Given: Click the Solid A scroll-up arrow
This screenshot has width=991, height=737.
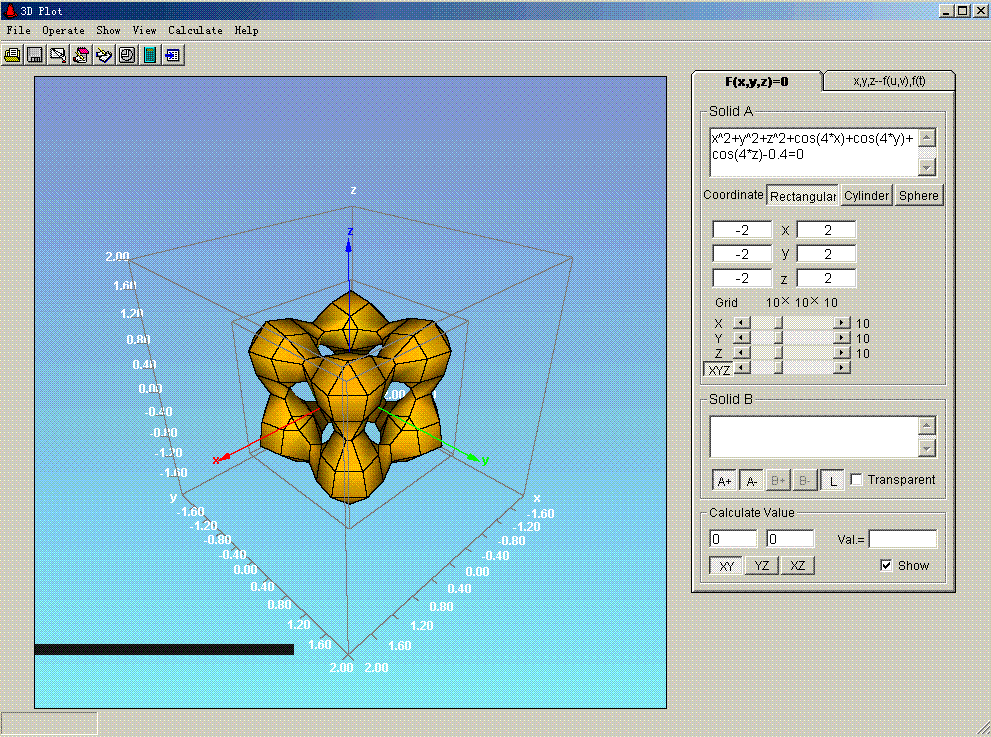Looking at the screenshot, I should [927, 138].
